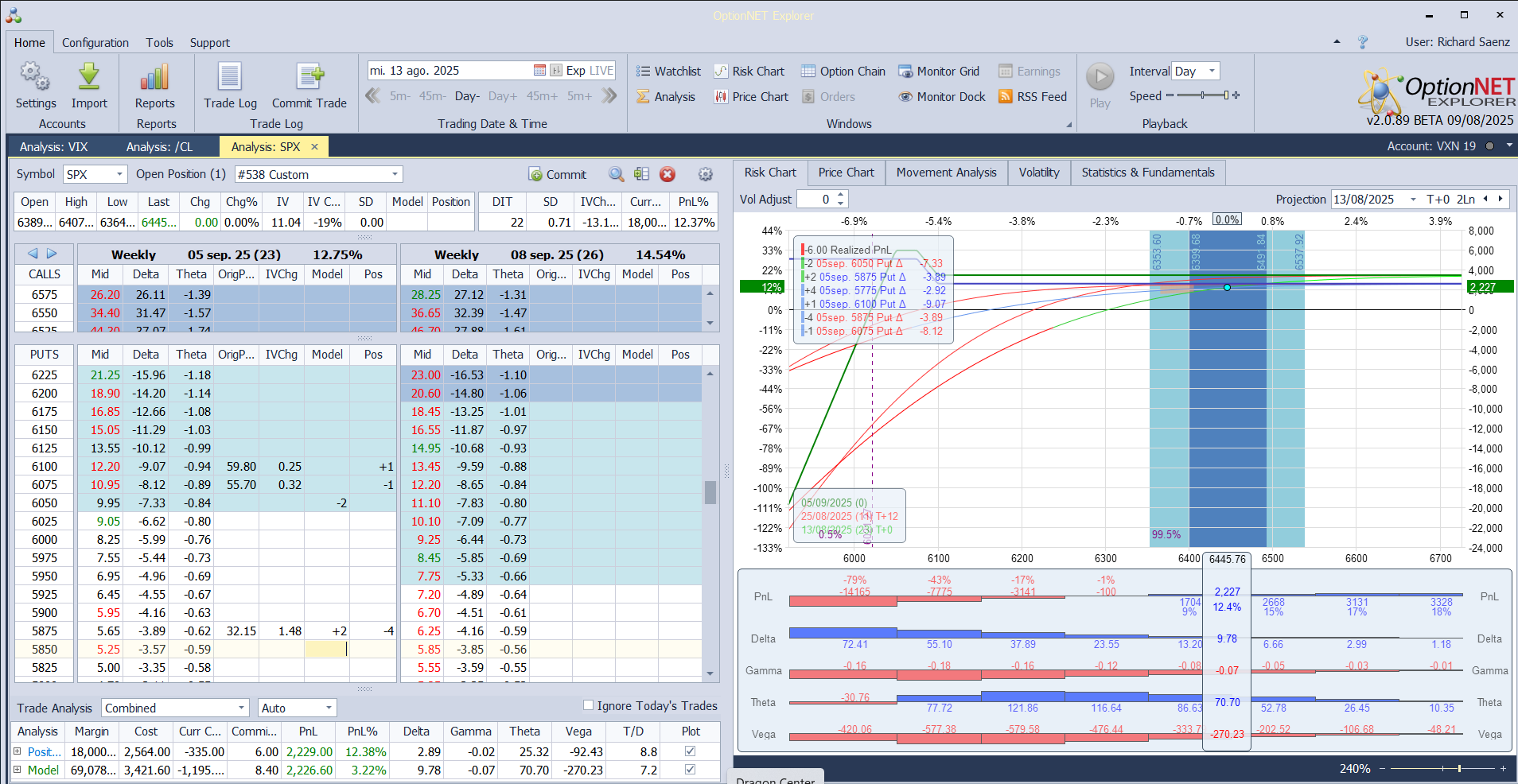This screenshot has height=784, width=1518.
Task: Click the add-column layout icon beside Commit
Action: click(x=641, y=174)
